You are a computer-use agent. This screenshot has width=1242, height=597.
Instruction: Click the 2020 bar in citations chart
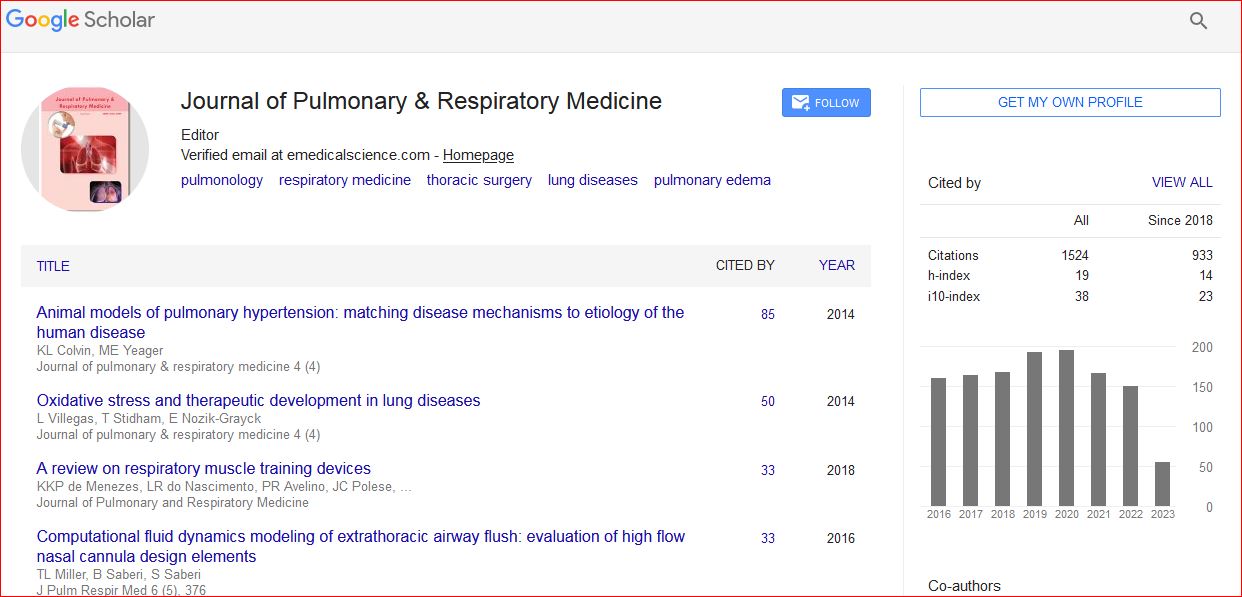coord(1066,428)
